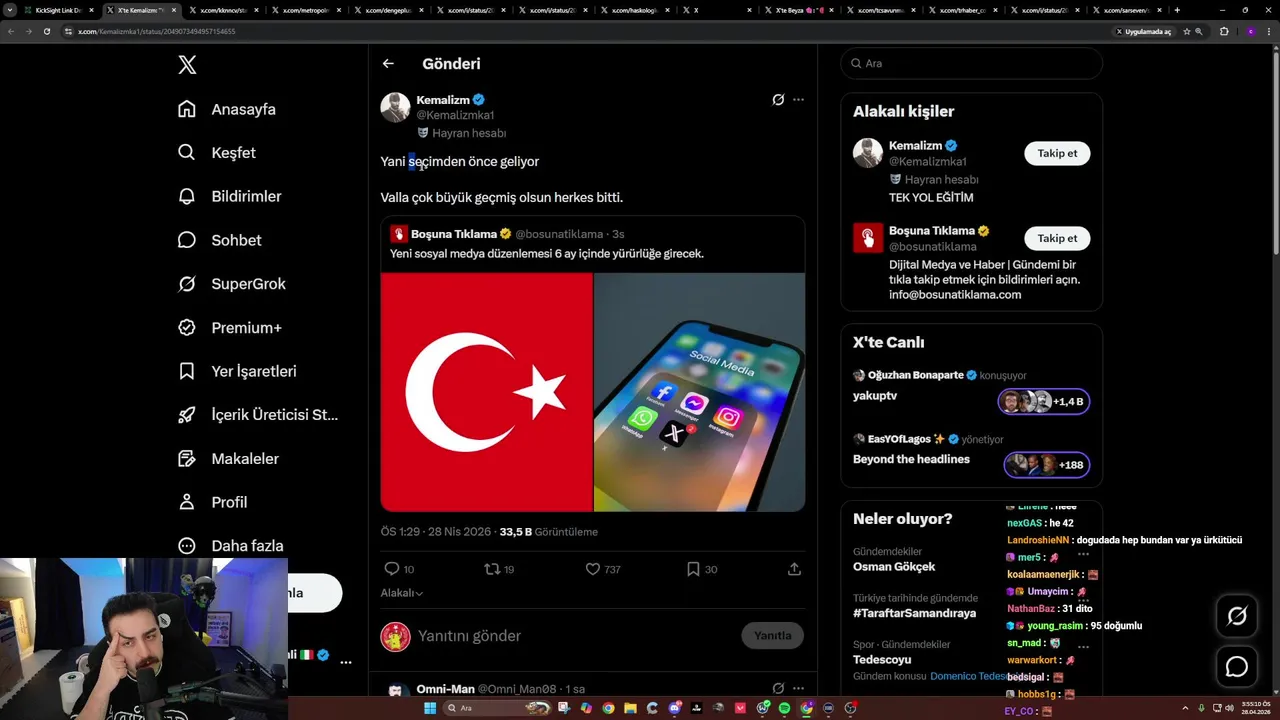Click the Grok icon on Kemalizm's post
This screenshot has width=1280, height=720.
tap(778, 100)
